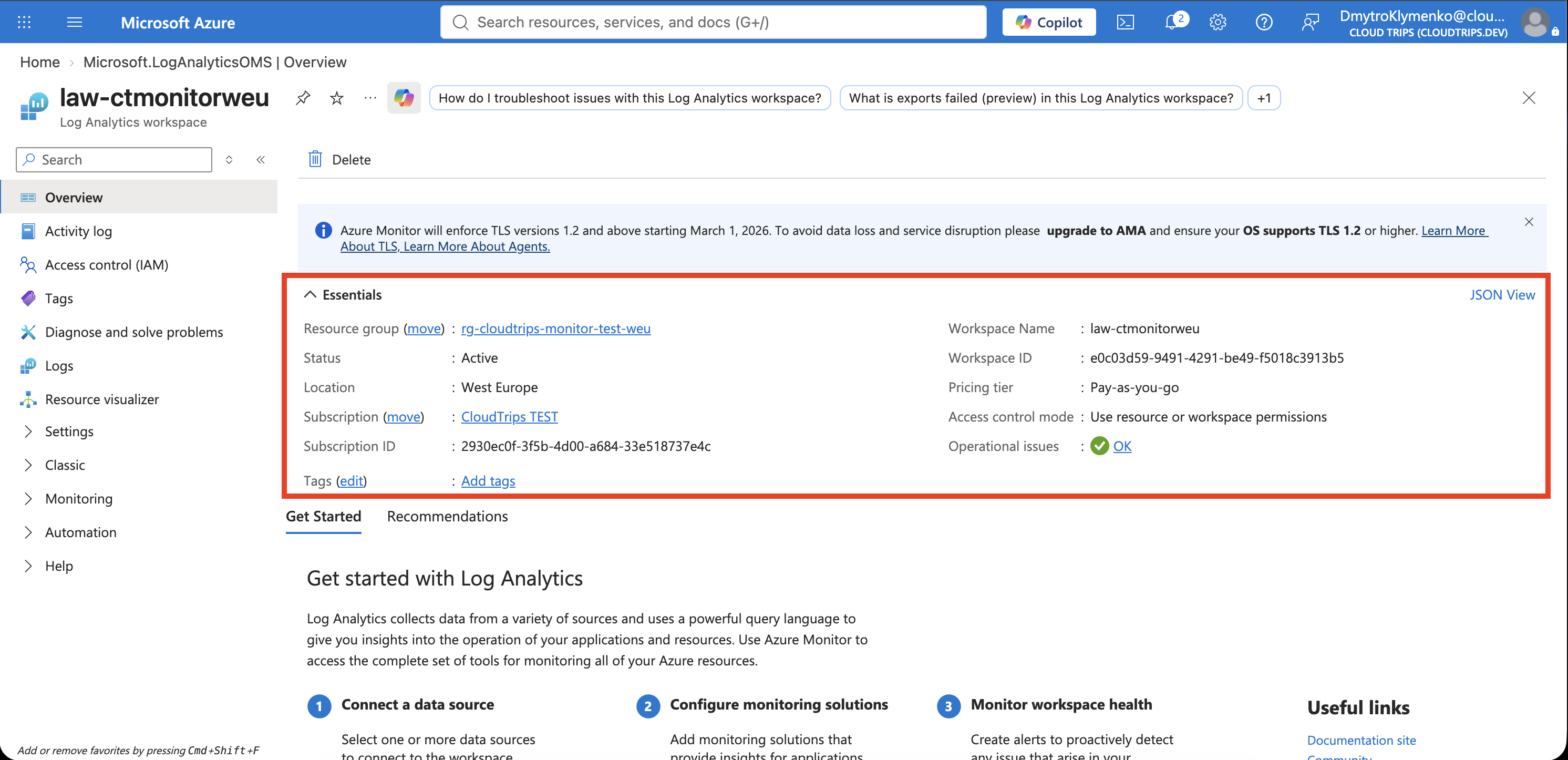Show the +1 more Copilot suggestions

pos(1264,98)
